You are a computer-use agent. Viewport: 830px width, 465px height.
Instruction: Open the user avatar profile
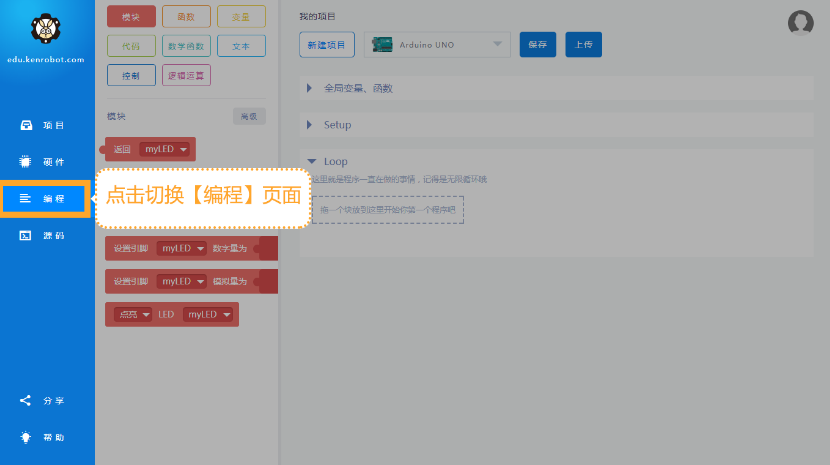click(800, 23)
